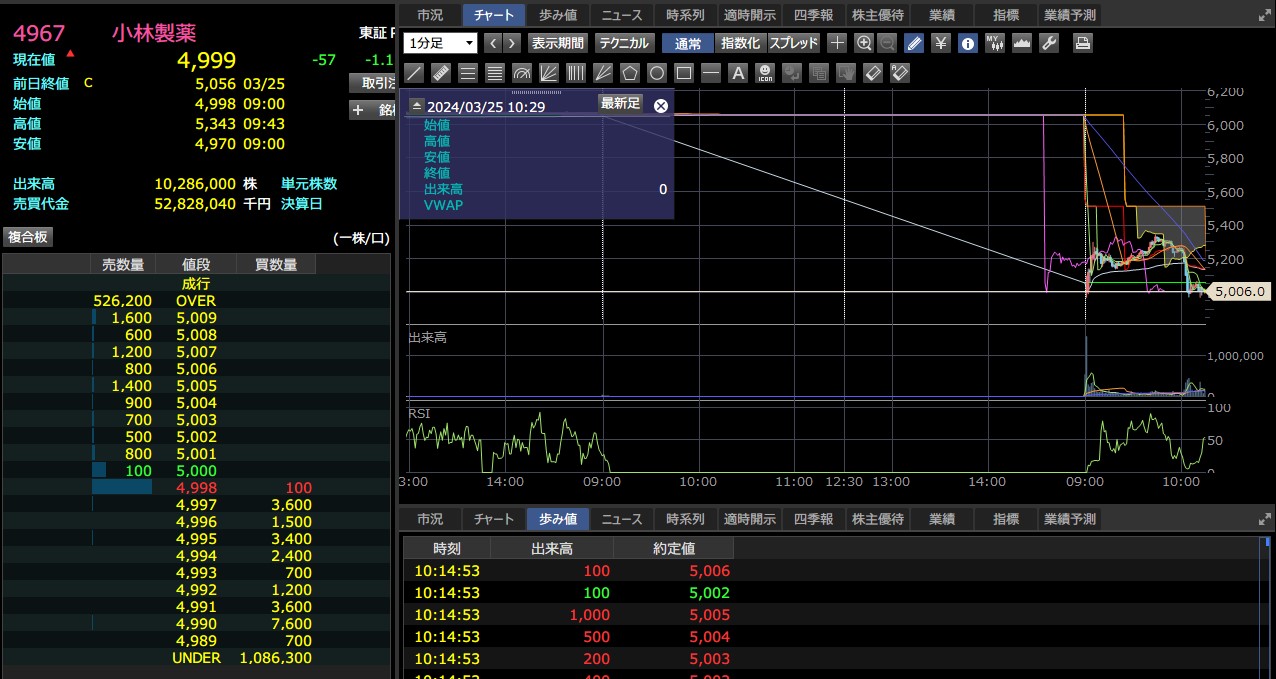Select the fan lines tool
This screenshot has width=1276, height=679.
coord(549,73)
